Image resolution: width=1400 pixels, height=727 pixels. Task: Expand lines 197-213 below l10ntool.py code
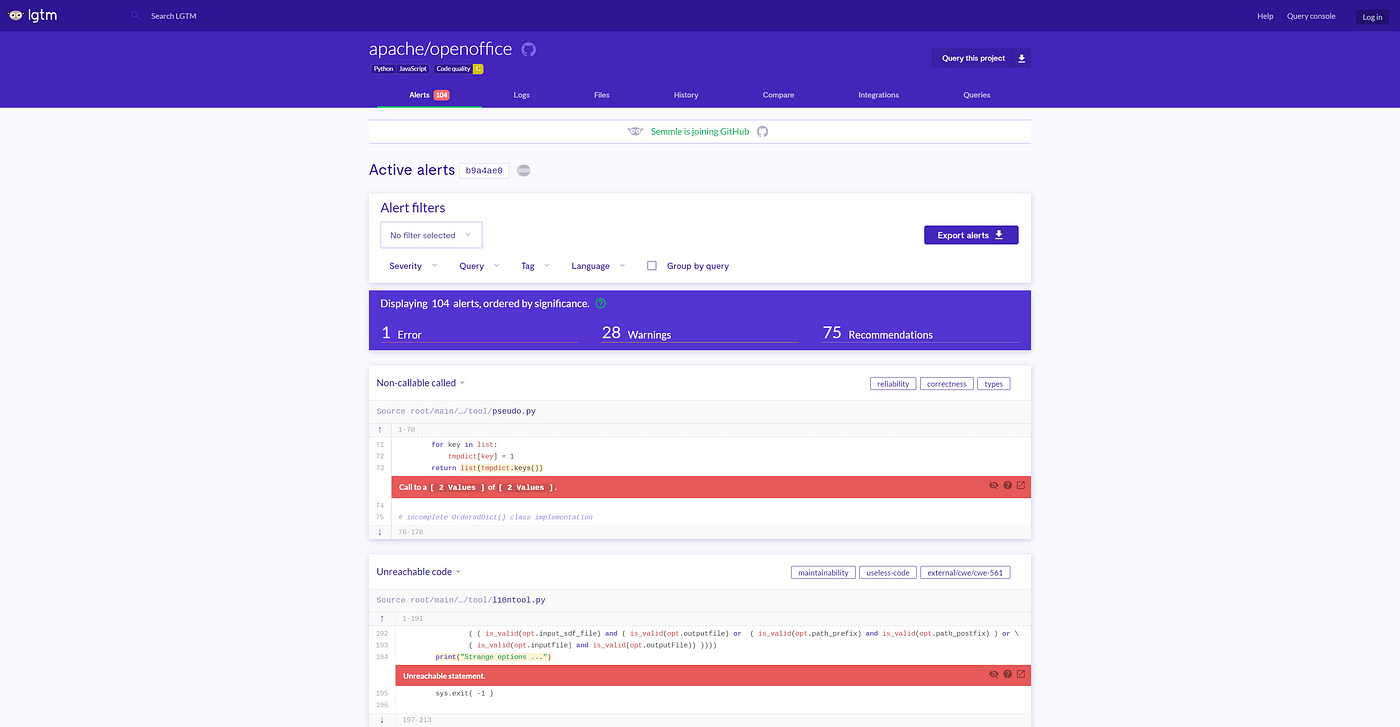coord(380,719)
